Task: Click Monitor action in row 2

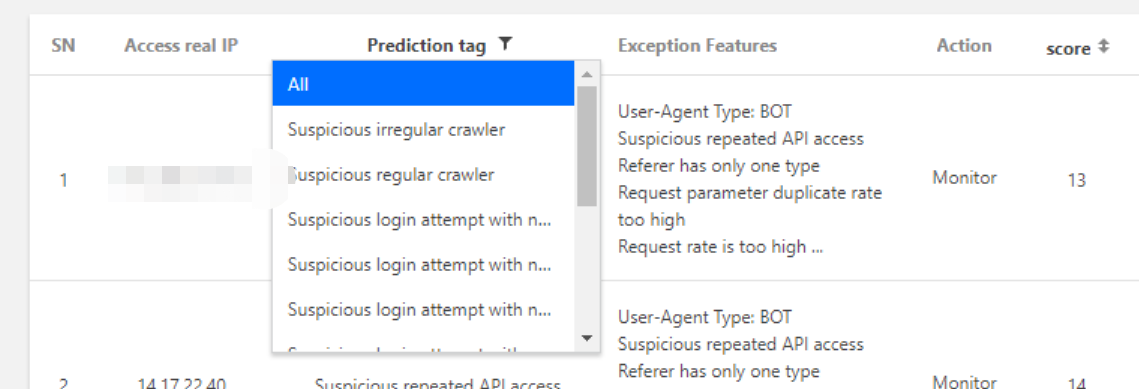Action: pos(965,382)
